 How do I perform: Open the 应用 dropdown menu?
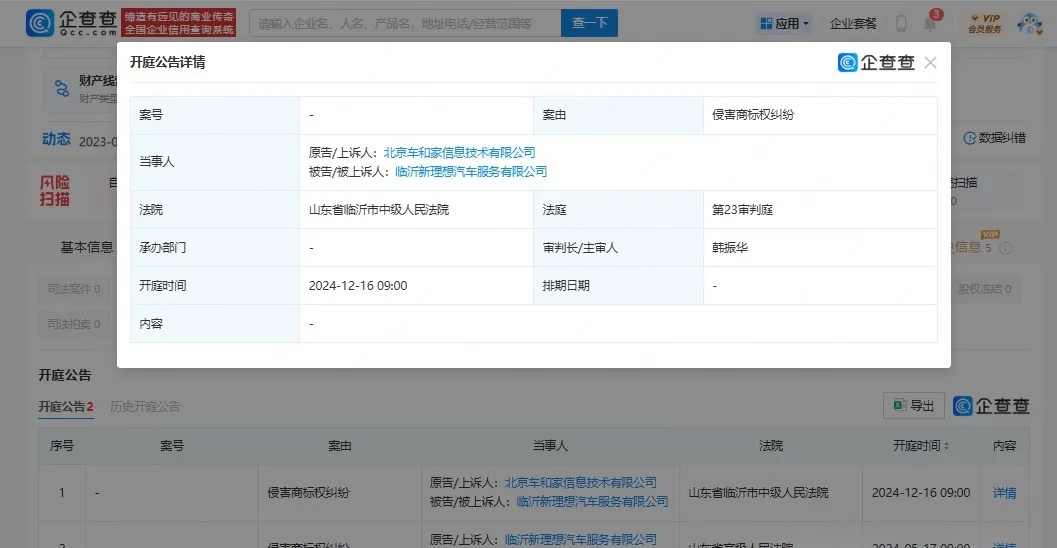785,24
